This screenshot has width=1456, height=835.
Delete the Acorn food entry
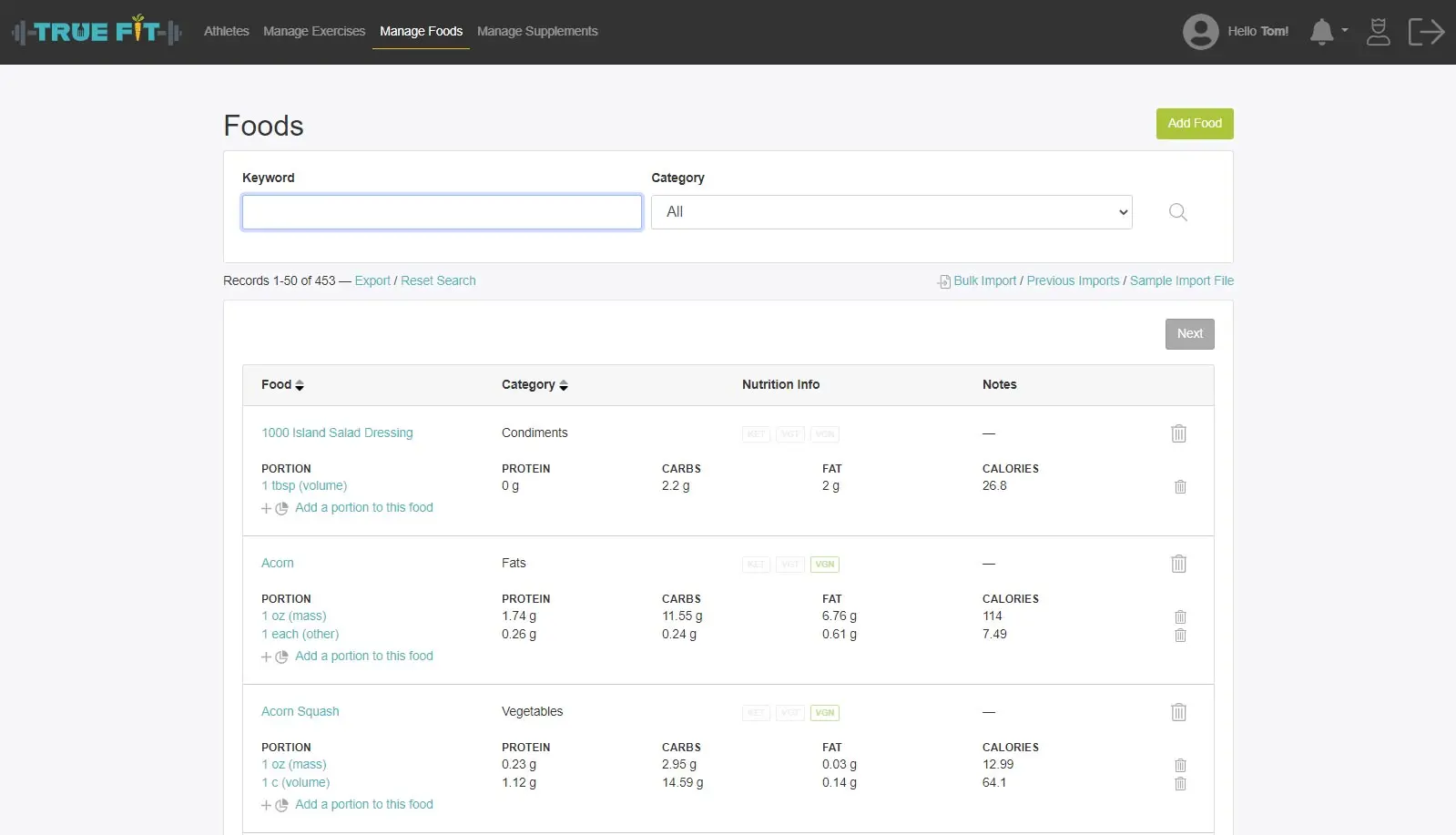[x=1178, y=564]
